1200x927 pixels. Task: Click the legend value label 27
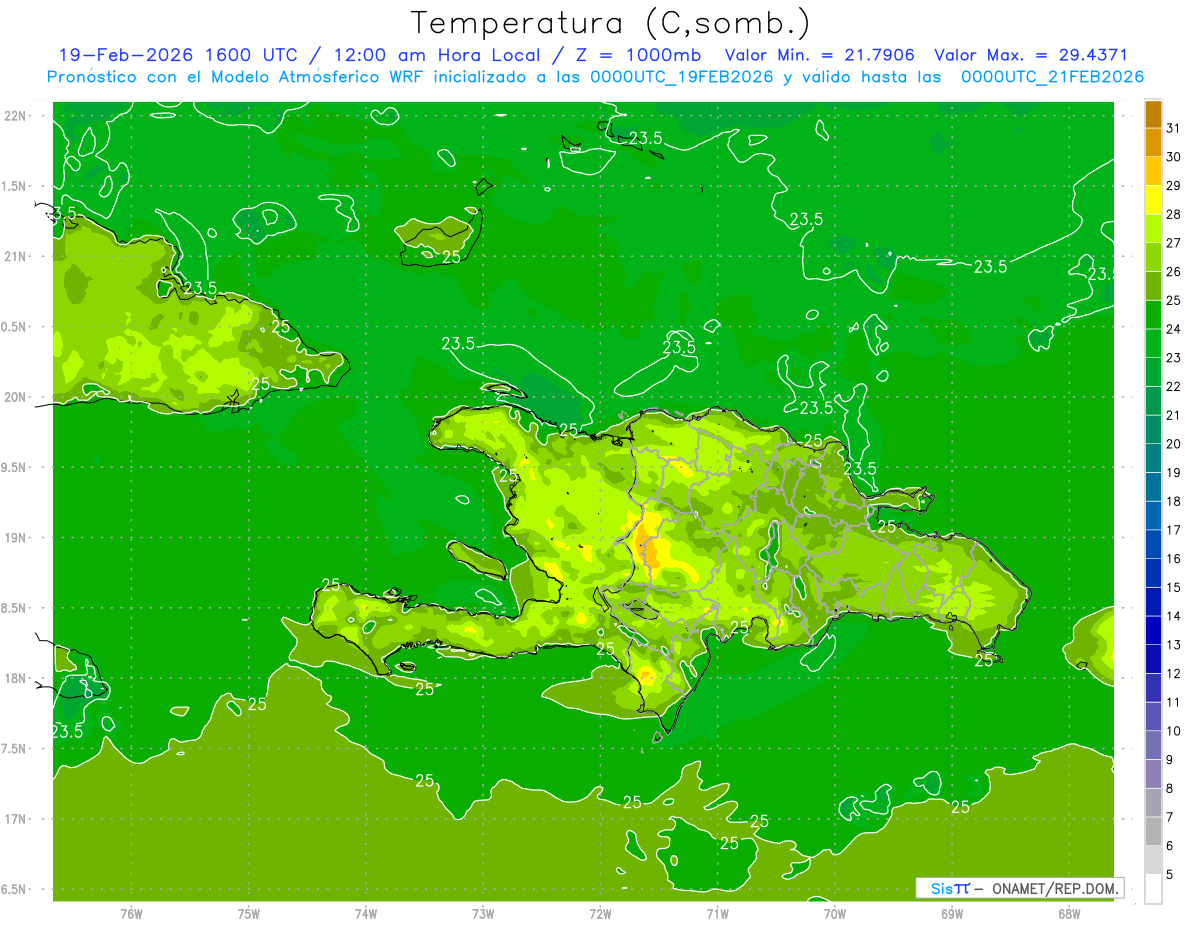(x=1173, y=243)
